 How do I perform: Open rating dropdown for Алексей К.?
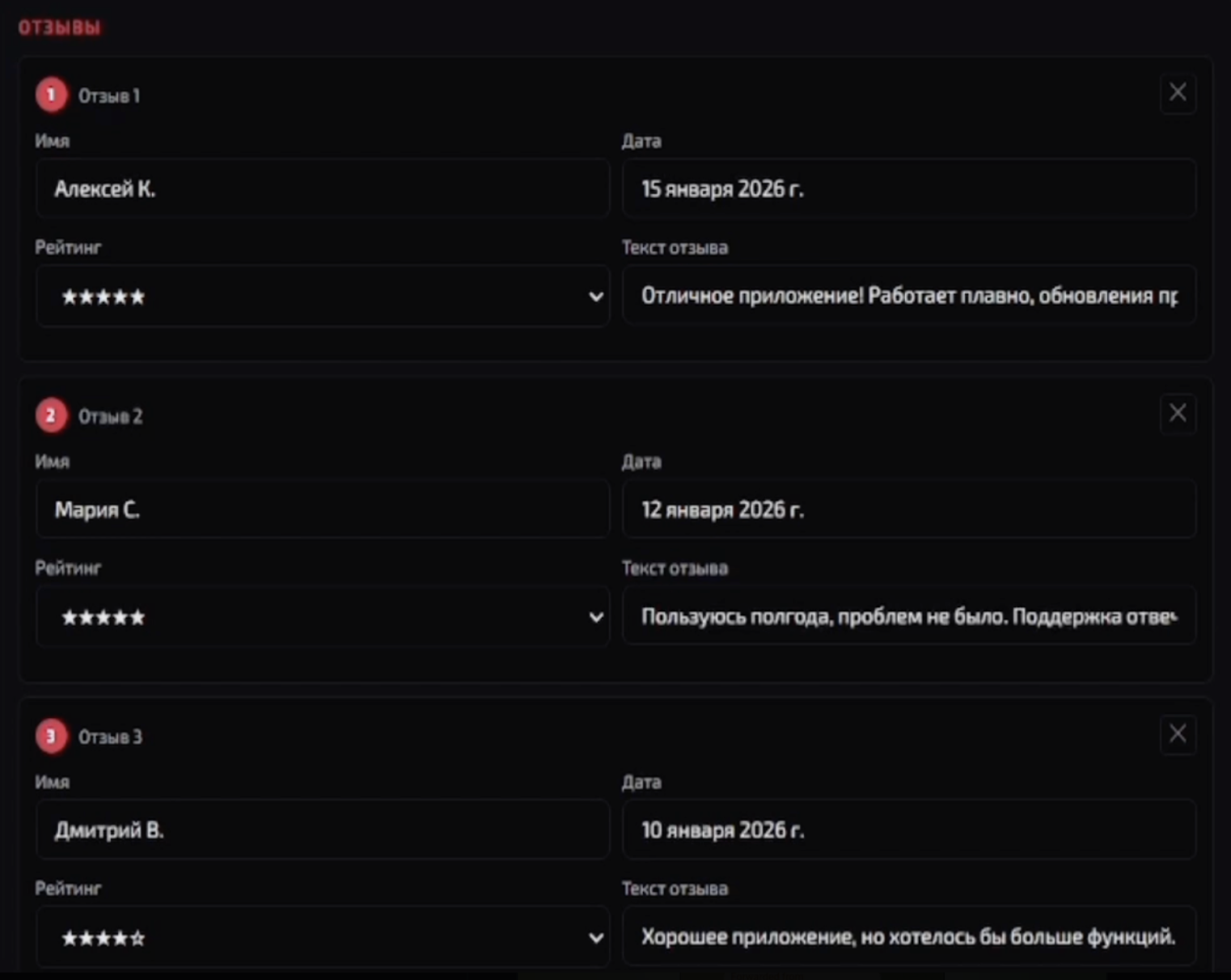(x=322, y=296)
